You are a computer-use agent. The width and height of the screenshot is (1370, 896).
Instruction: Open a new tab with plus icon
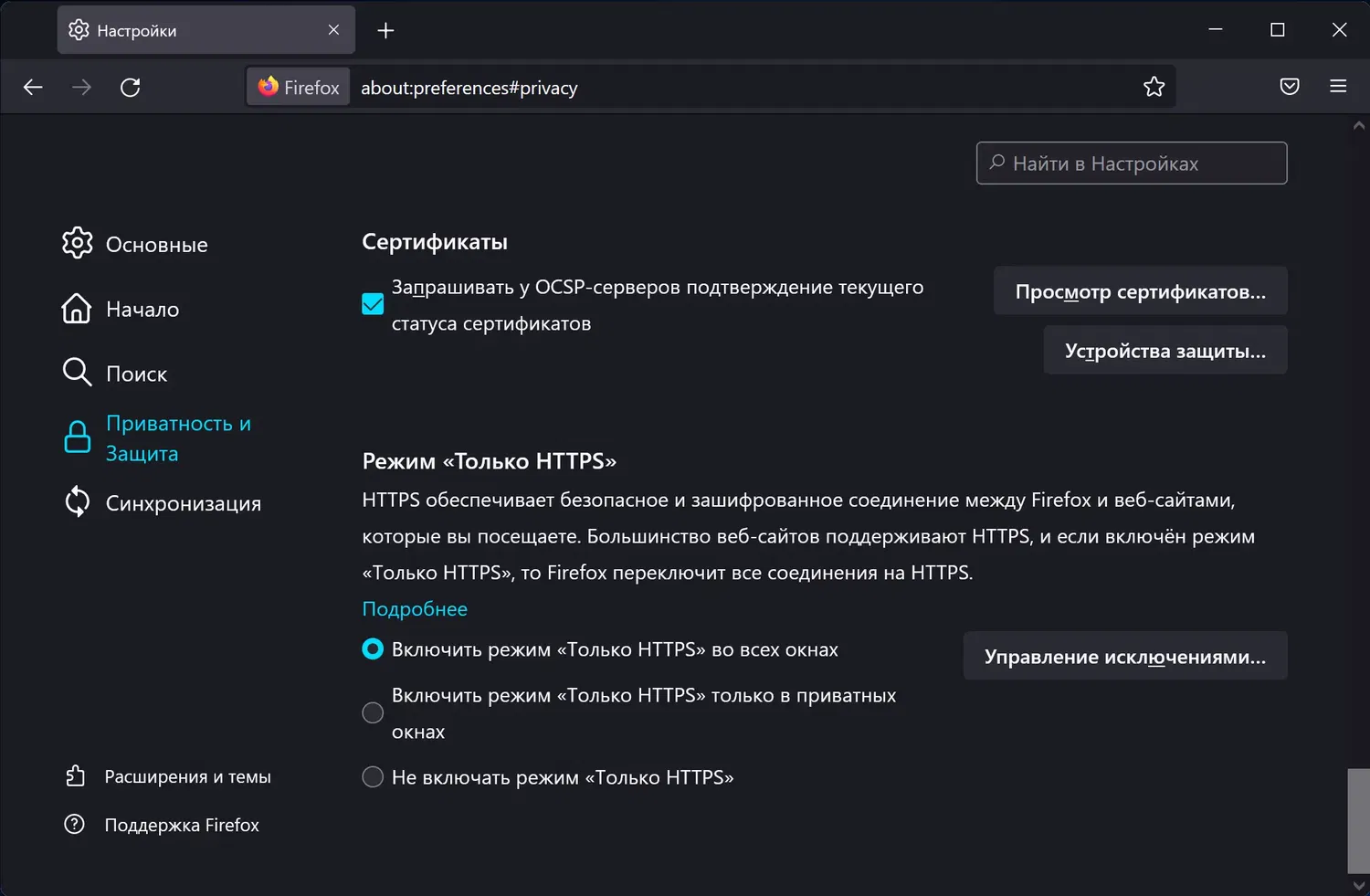pyautogui.click(x=385, y=31)
